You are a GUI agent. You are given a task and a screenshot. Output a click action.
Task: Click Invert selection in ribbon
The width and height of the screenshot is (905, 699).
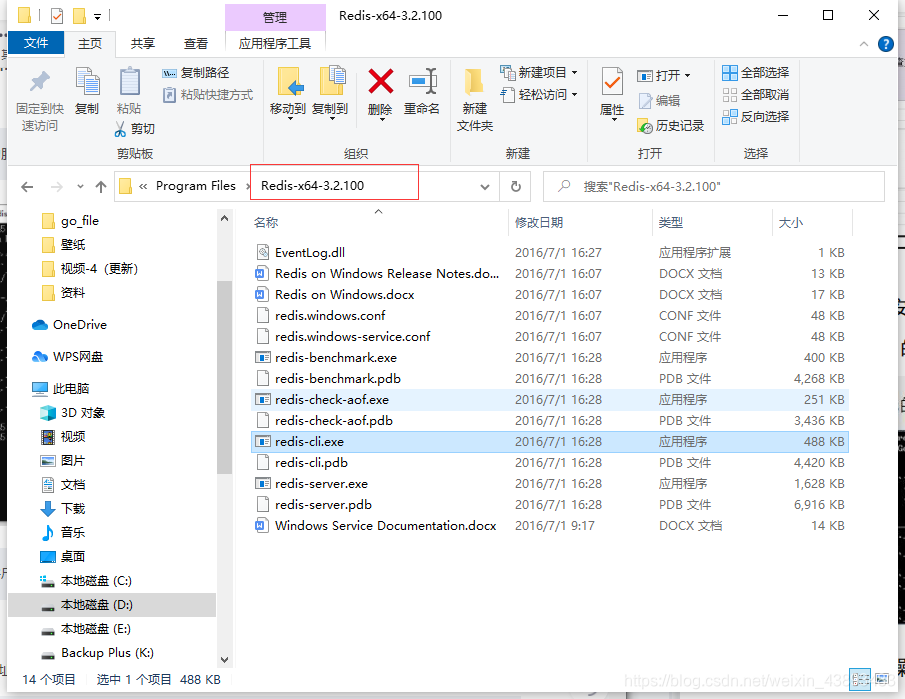755,117
